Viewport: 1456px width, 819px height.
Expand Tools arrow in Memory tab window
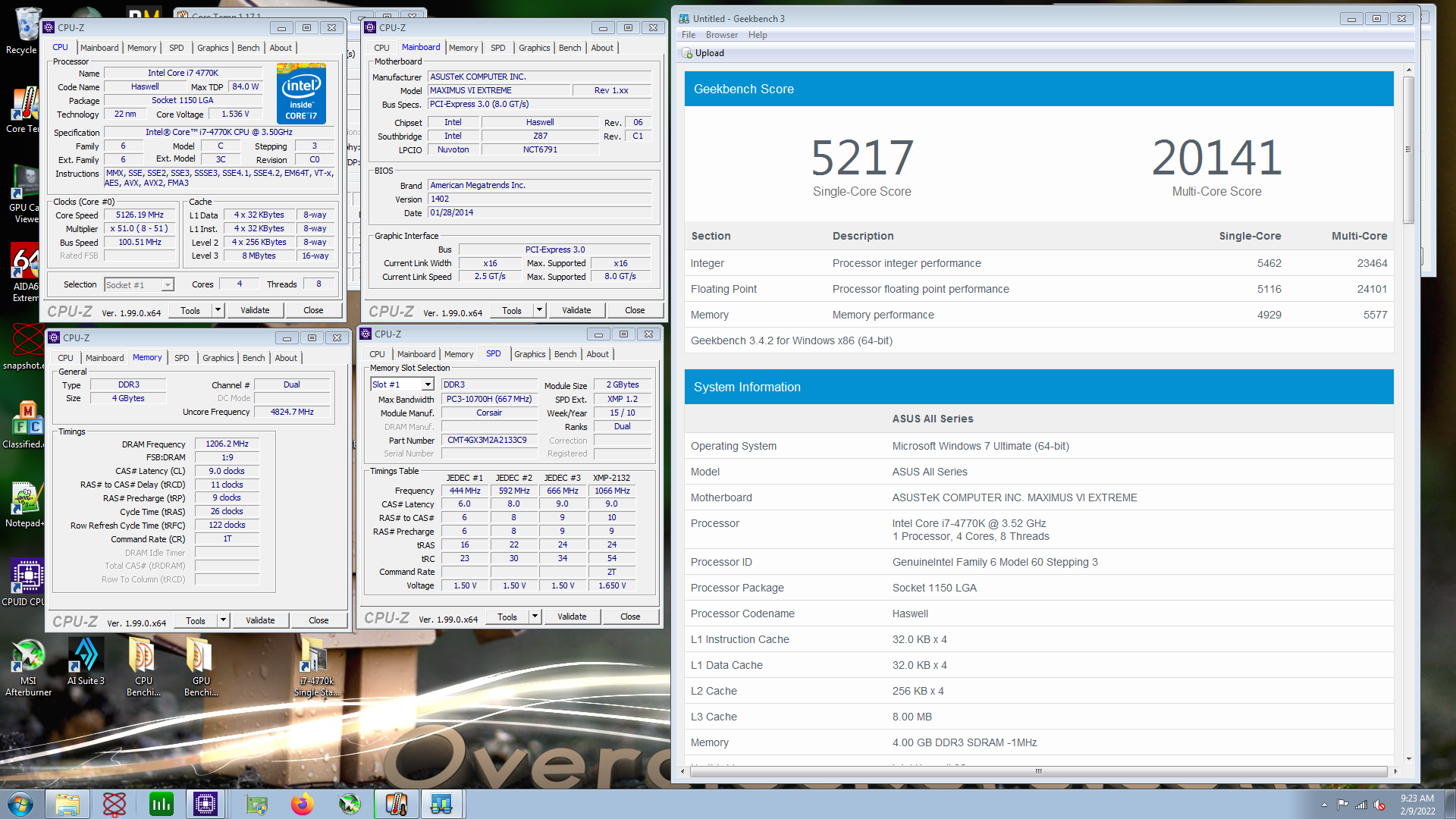point(224,620)
